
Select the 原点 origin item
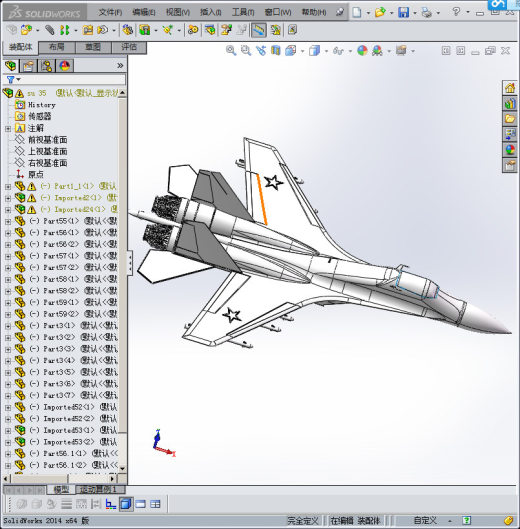(x=36, y=175)
